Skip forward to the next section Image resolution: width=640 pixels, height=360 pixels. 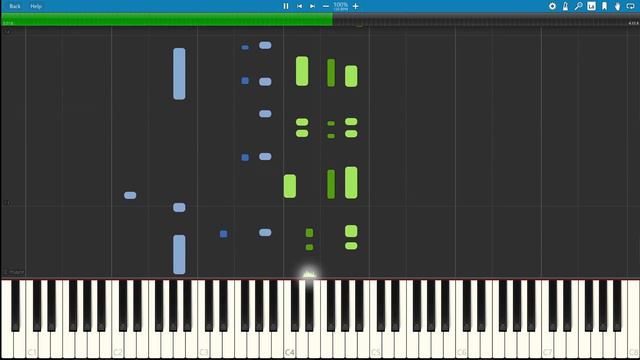point(312,6)
